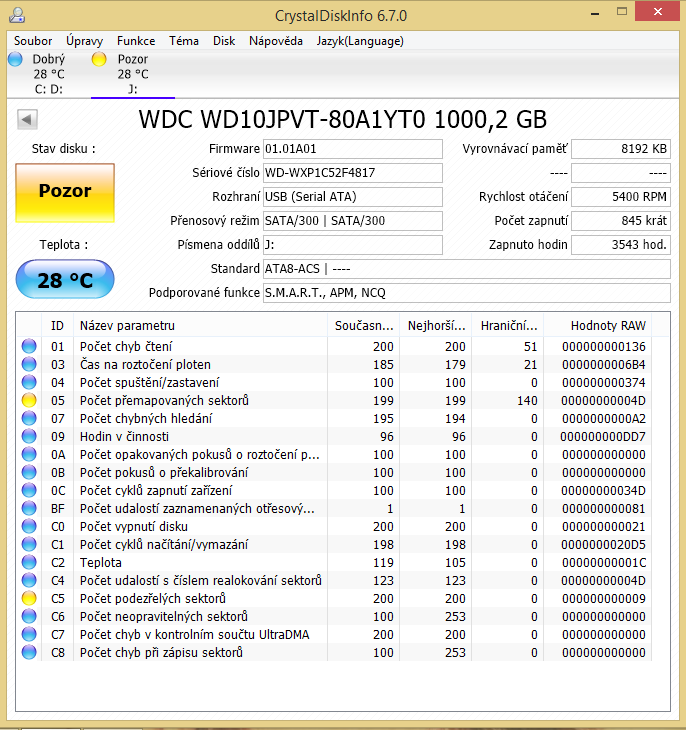The image size is (687, 730).
Task: Click the Hodnoty RAW column header
Action: pos(608,325)
